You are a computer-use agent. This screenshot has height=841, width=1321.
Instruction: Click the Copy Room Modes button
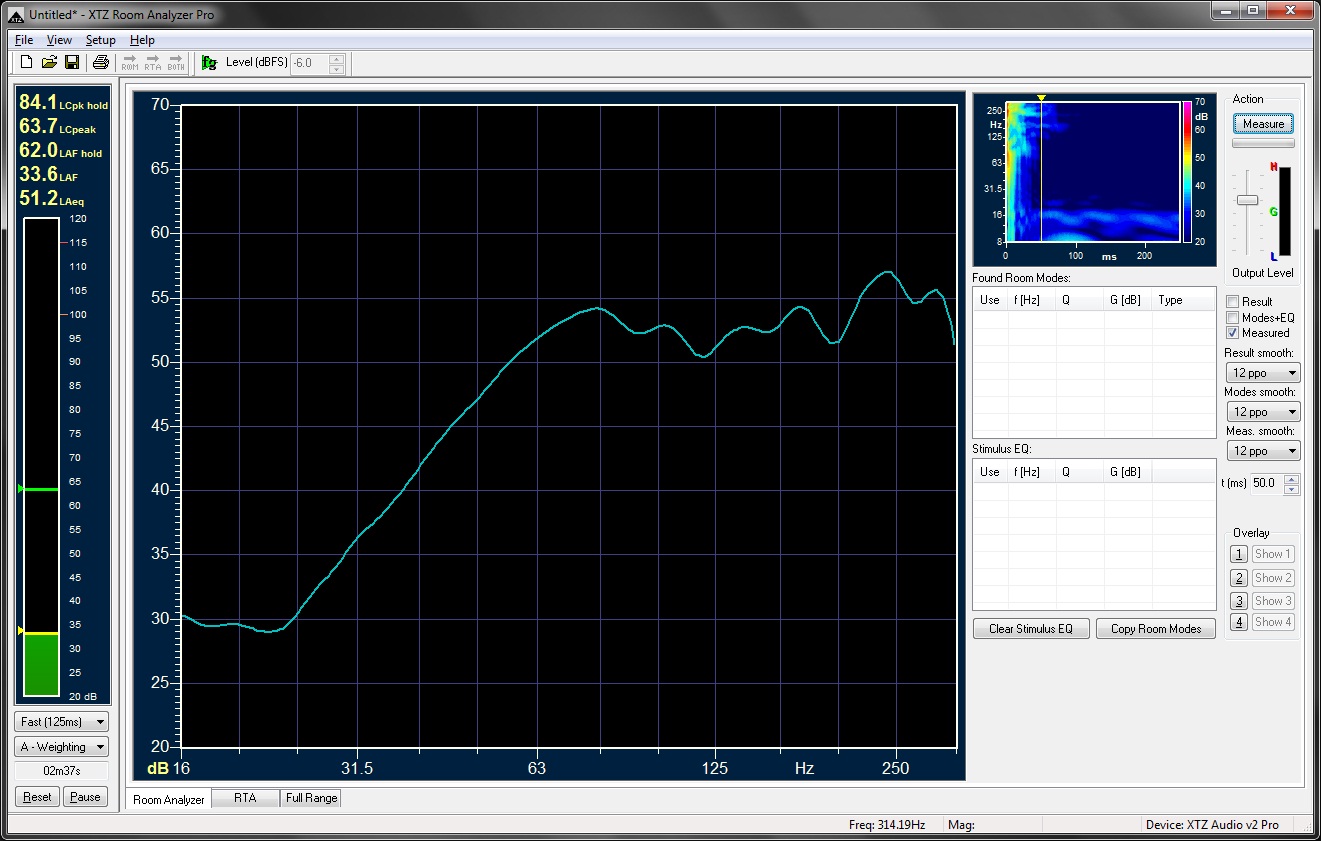(1155, 629)
